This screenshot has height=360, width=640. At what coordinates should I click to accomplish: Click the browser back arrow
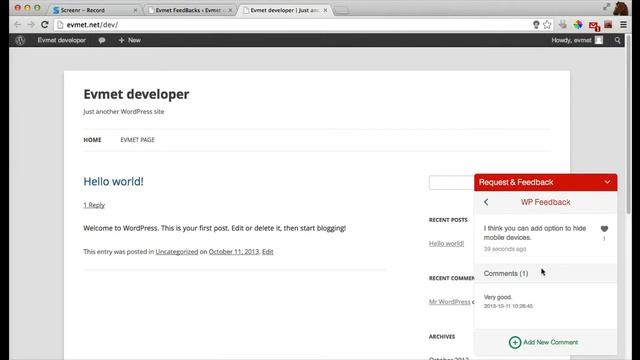17,24
